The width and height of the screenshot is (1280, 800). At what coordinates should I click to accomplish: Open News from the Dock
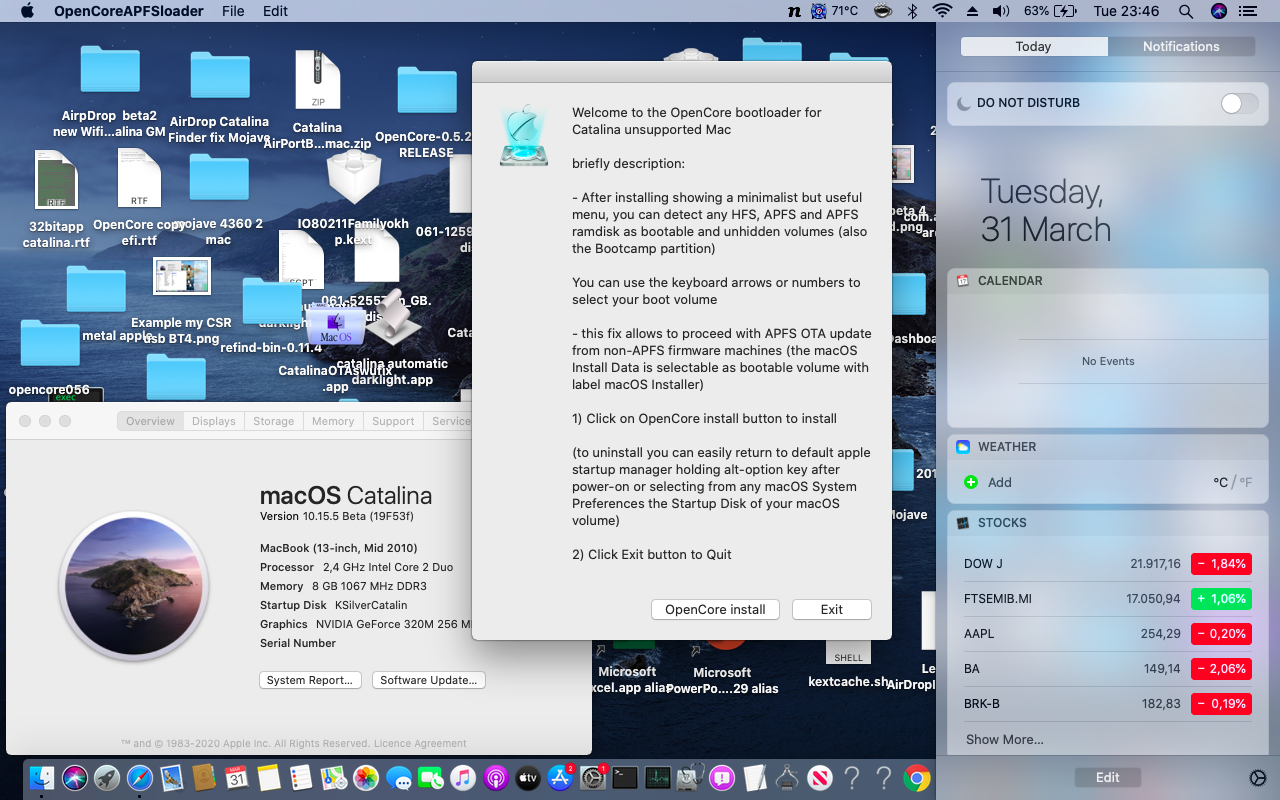click(819, 777)
